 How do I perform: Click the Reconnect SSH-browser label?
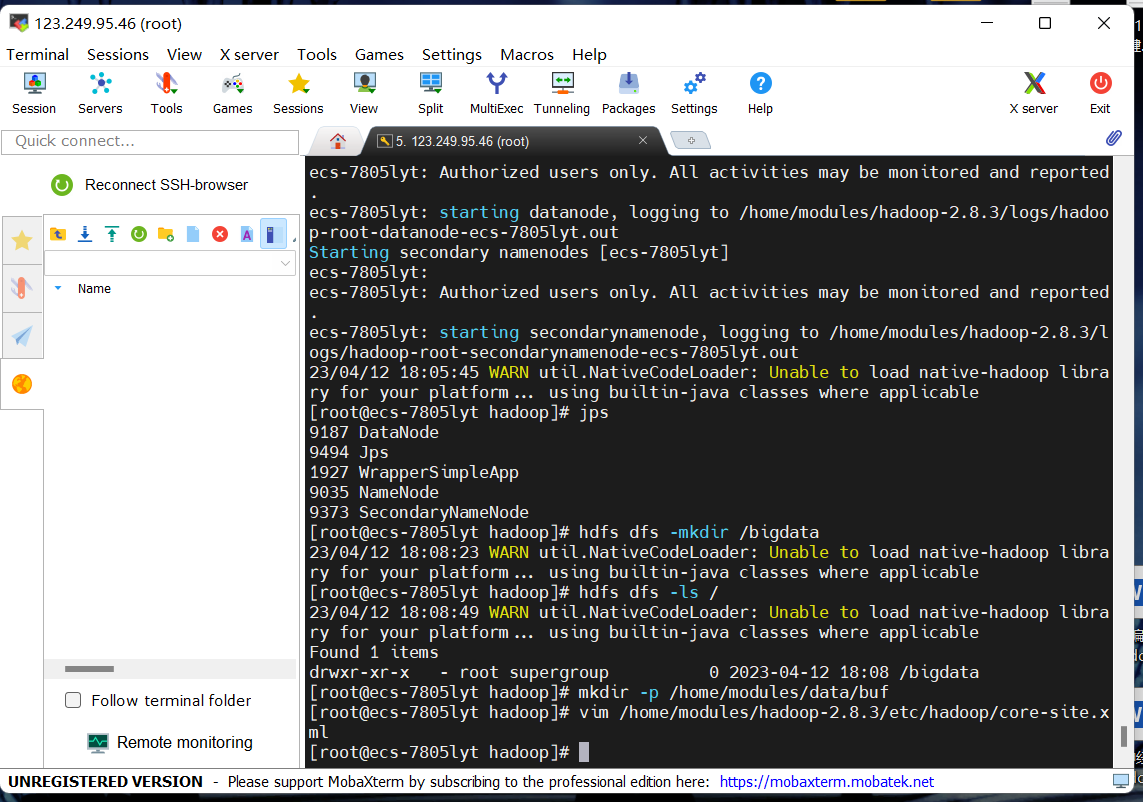point(166,185)
